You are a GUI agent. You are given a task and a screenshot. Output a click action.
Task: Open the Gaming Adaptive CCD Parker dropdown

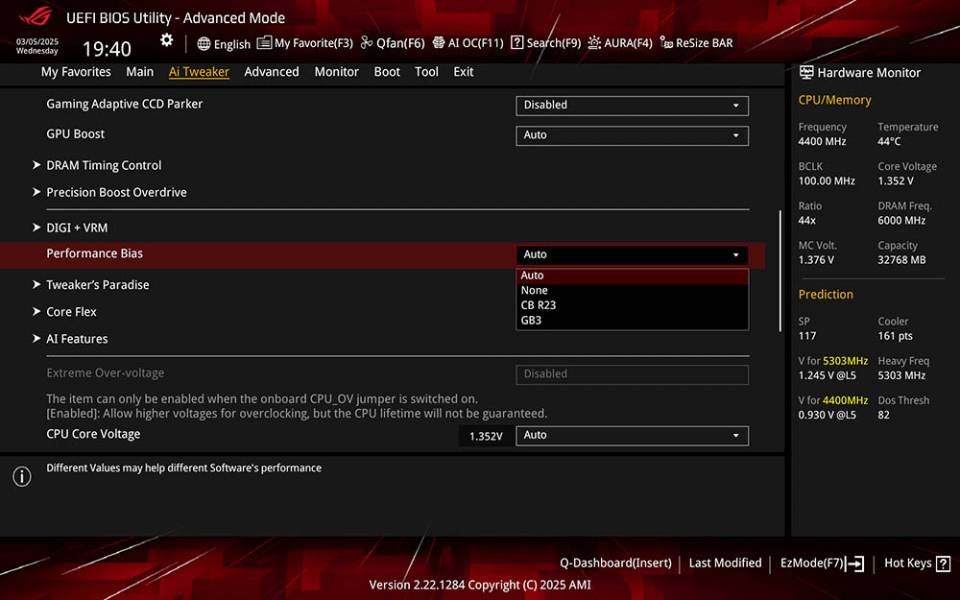(x=632, y=105)
